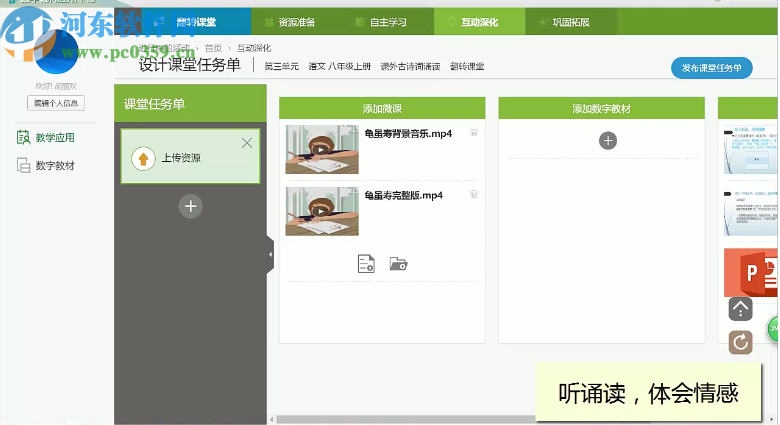Viewport: 780px width, 425px height.
Task: Click the plus button under 添加数字教材
Action: click(608, 140)
